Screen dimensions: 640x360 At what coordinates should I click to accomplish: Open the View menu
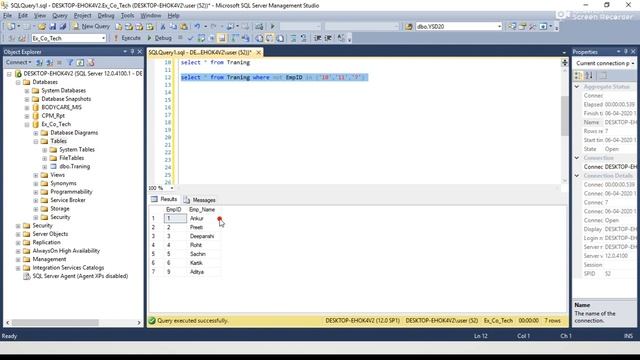click(40, 16)
